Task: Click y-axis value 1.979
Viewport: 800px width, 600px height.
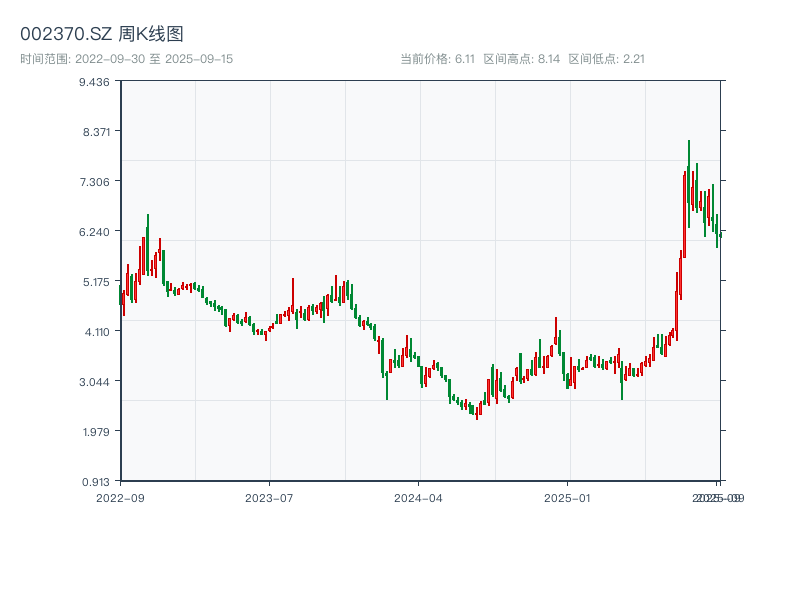Action: tap(96, 432)
